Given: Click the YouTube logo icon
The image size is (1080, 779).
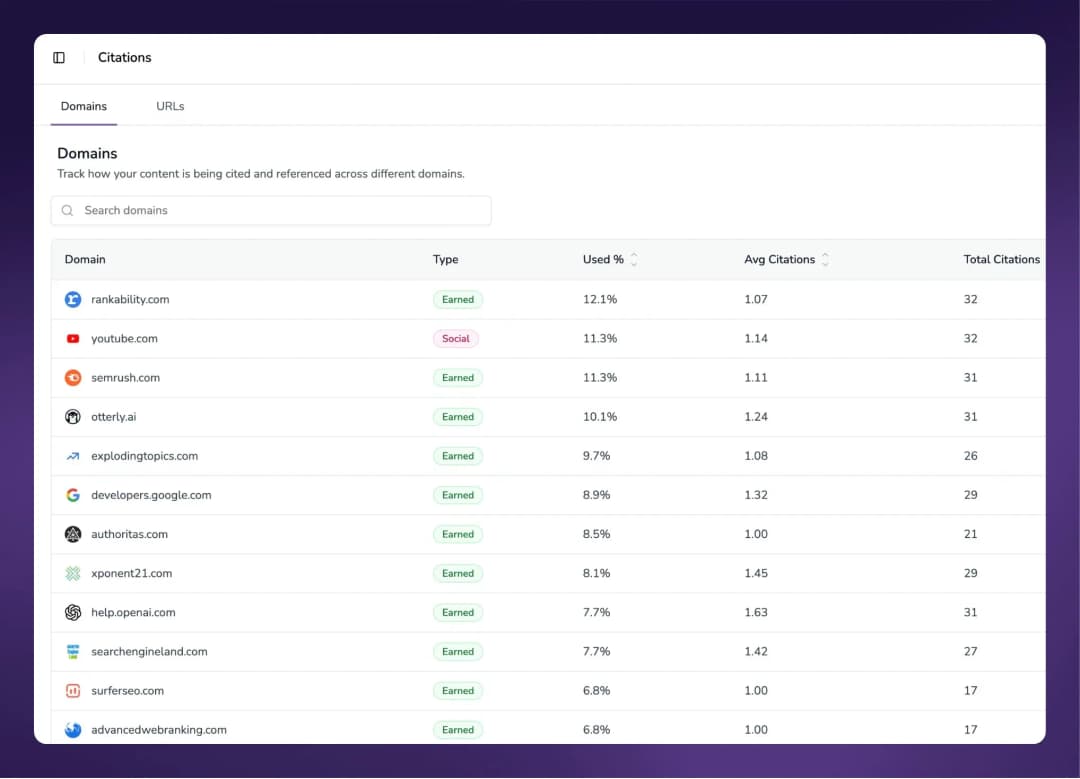Looking at the screenshot, I should tap(73, 339).
